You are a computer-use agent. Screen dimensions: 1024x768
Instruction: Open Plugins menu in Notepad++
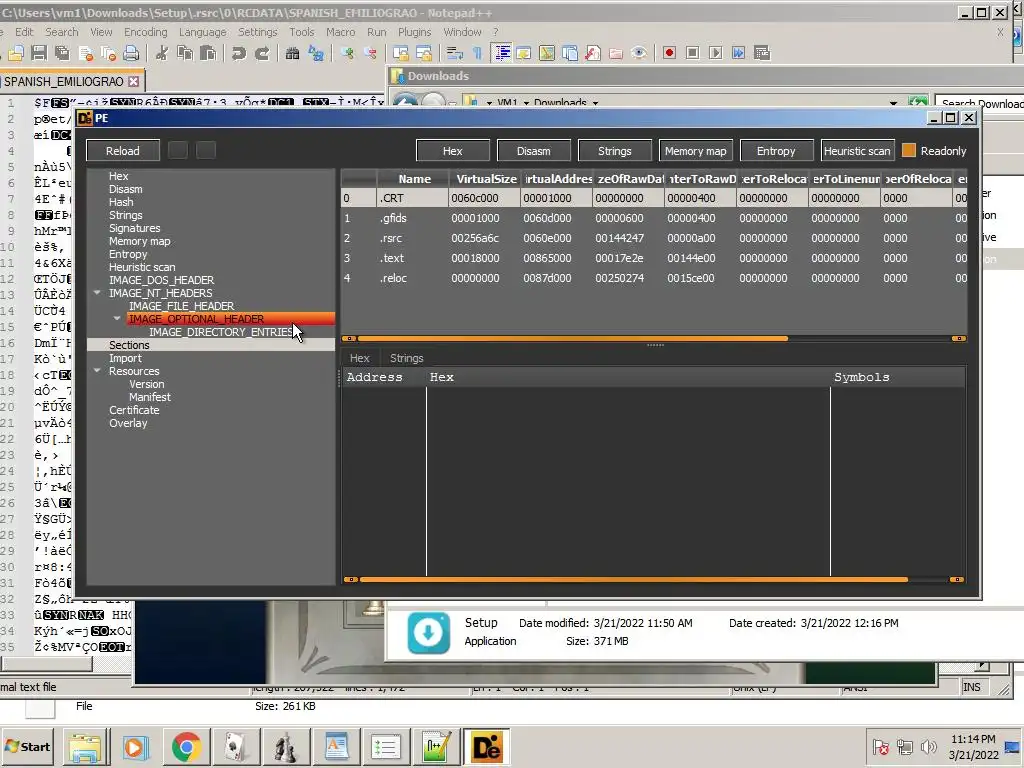[x=415, y=32]
